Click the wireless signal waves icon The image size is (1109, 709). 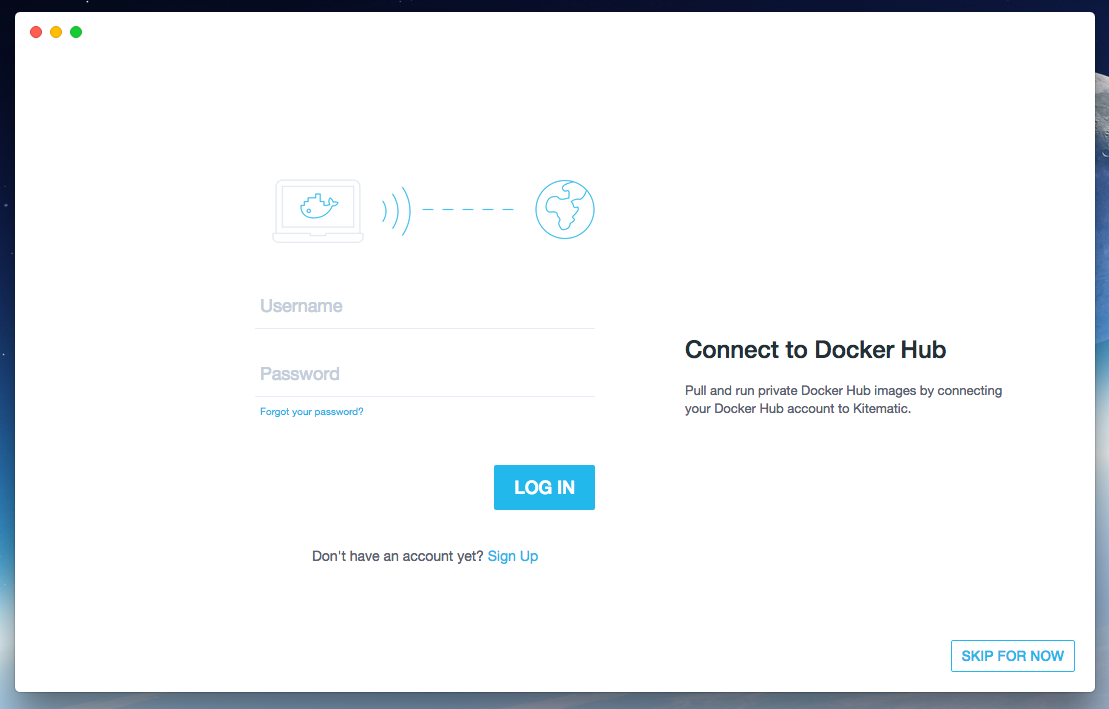(x=396, y=211)
